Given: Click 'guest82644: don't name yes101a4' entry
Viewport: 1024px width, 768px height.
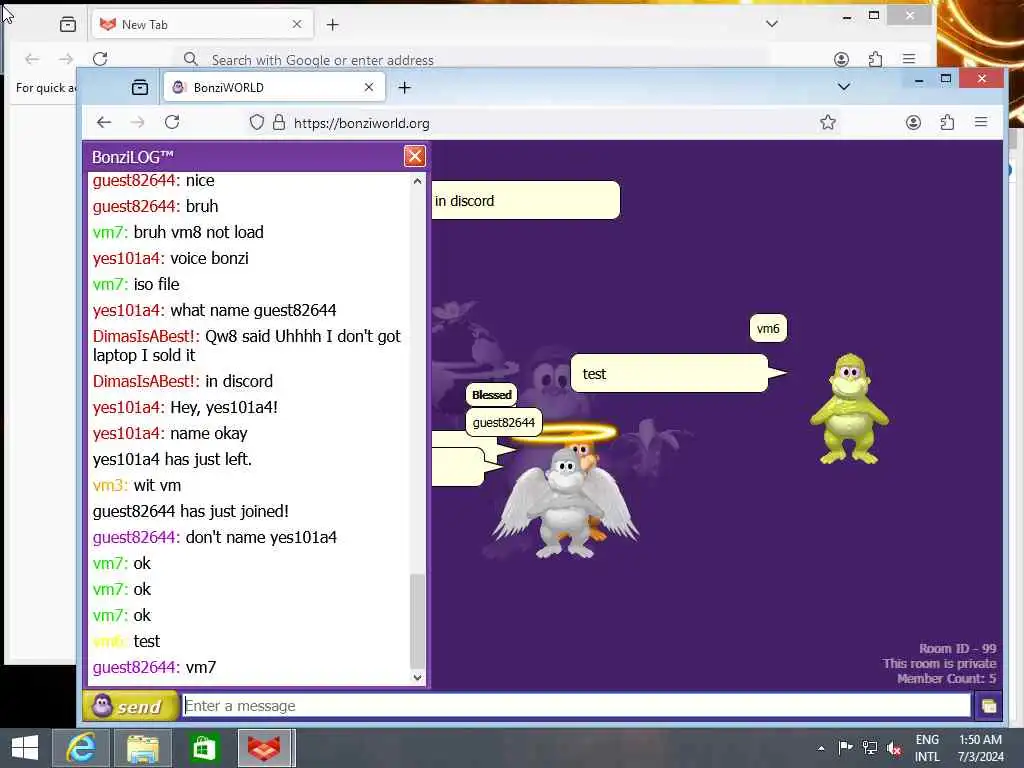Looking at the screenshot, I should pos(215,537).
